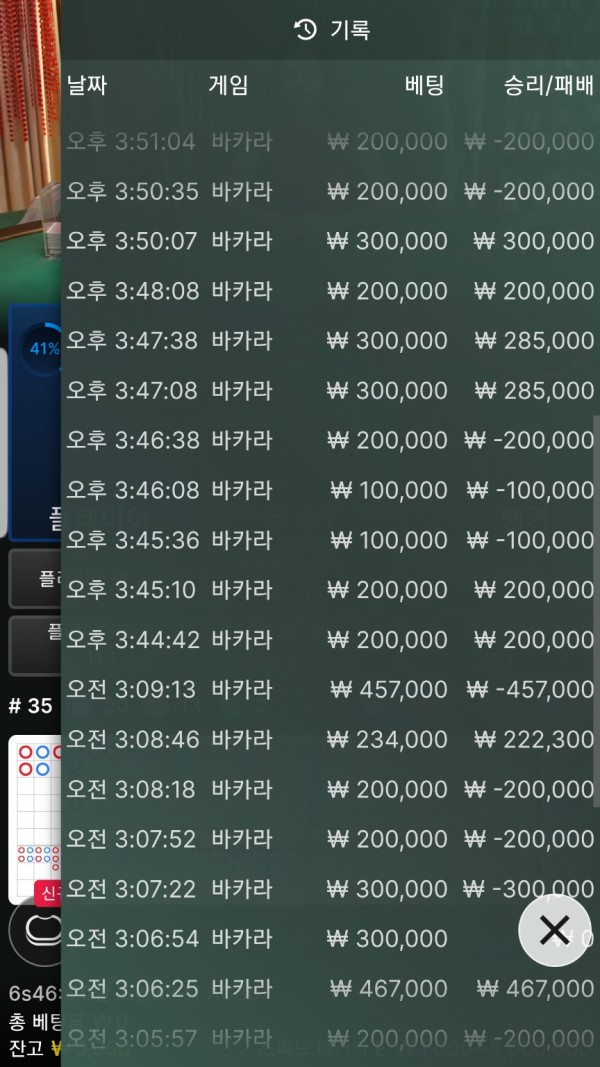Image resolution: width=600 pixels, height=1067 pixels.
Task: Select the 오전 3:09:13 record with ₩457,000 bet
Action: 330,689
